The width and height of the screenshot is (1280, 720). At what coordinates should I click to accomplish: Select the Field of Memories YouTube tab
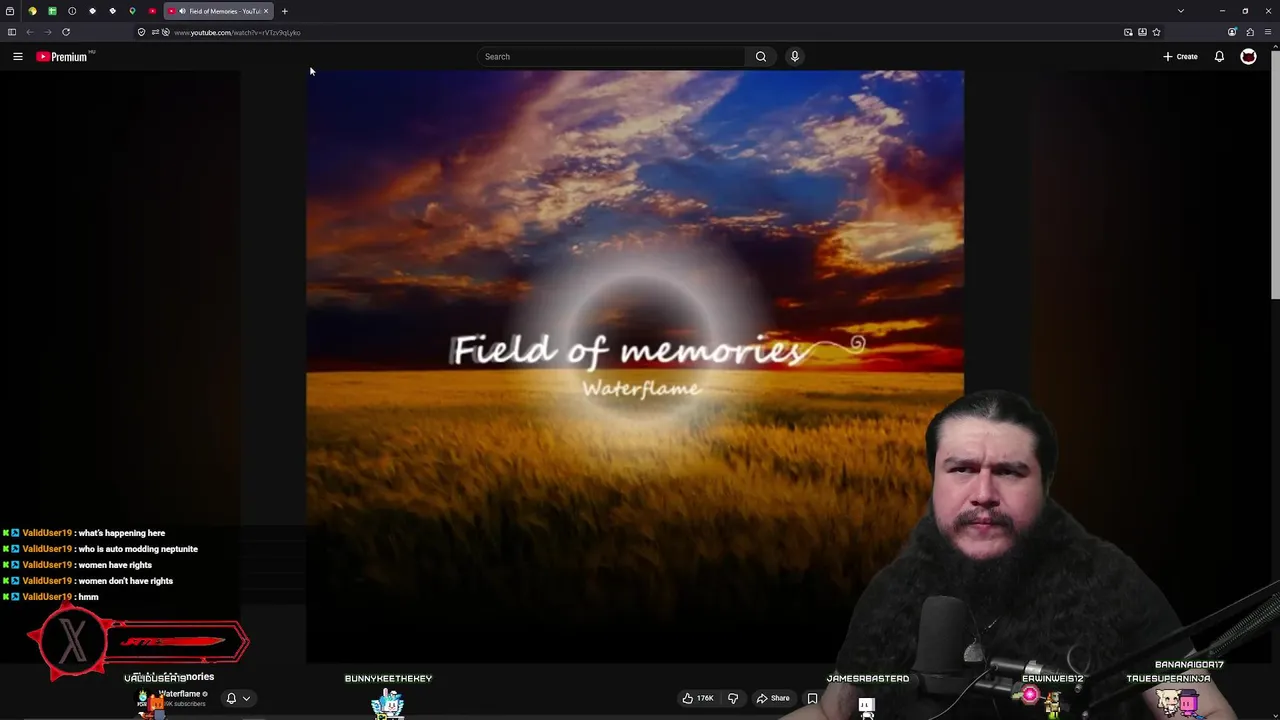[x=219, y=11]
